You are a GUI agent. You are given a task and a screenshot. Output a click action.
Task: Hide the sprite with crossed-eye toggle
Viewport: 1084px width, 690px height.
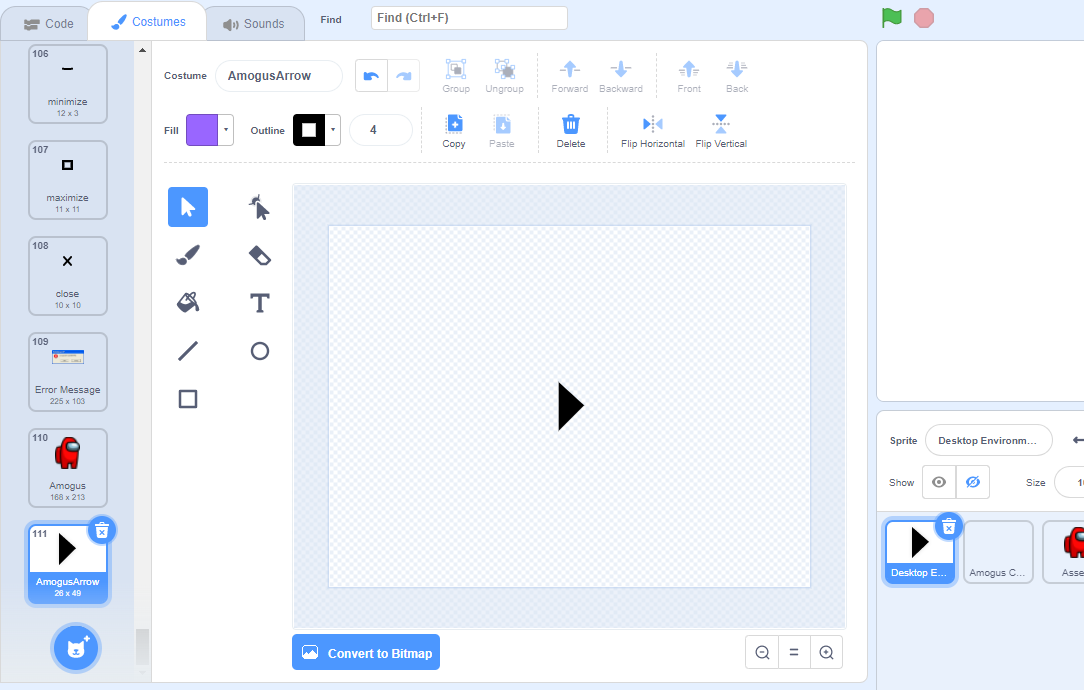[x=973, y=482]
